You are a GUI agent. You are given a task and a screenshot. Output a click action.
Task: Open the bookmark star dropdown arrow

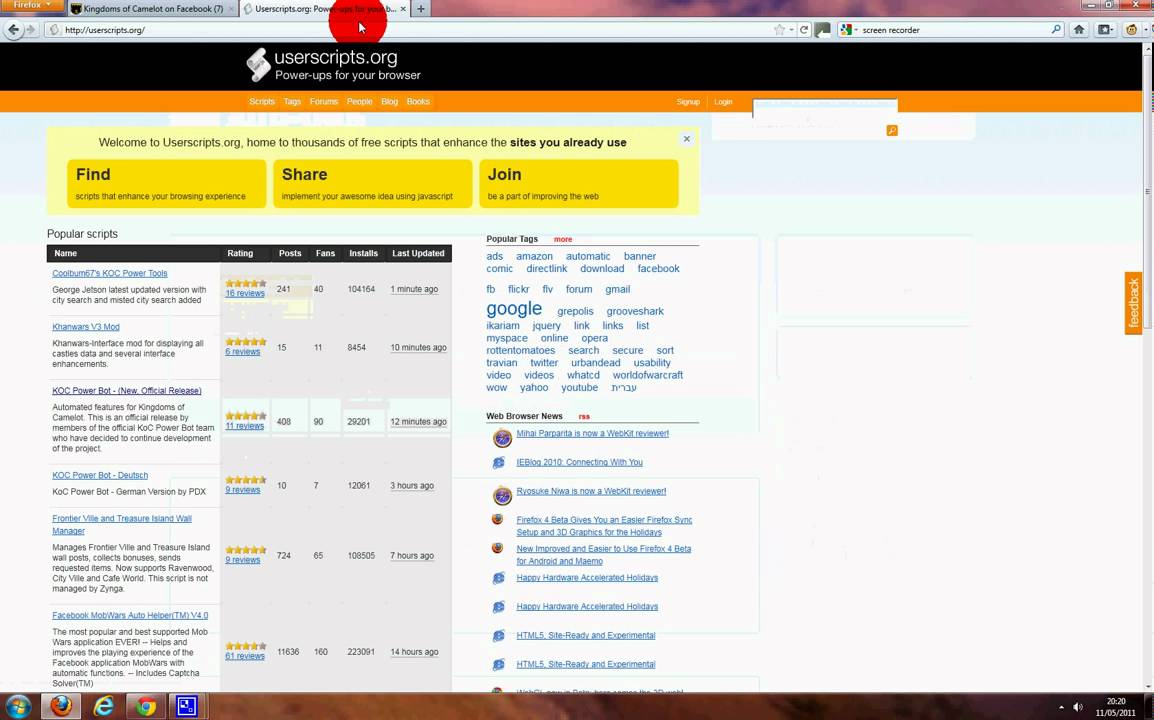pos(791,29)
